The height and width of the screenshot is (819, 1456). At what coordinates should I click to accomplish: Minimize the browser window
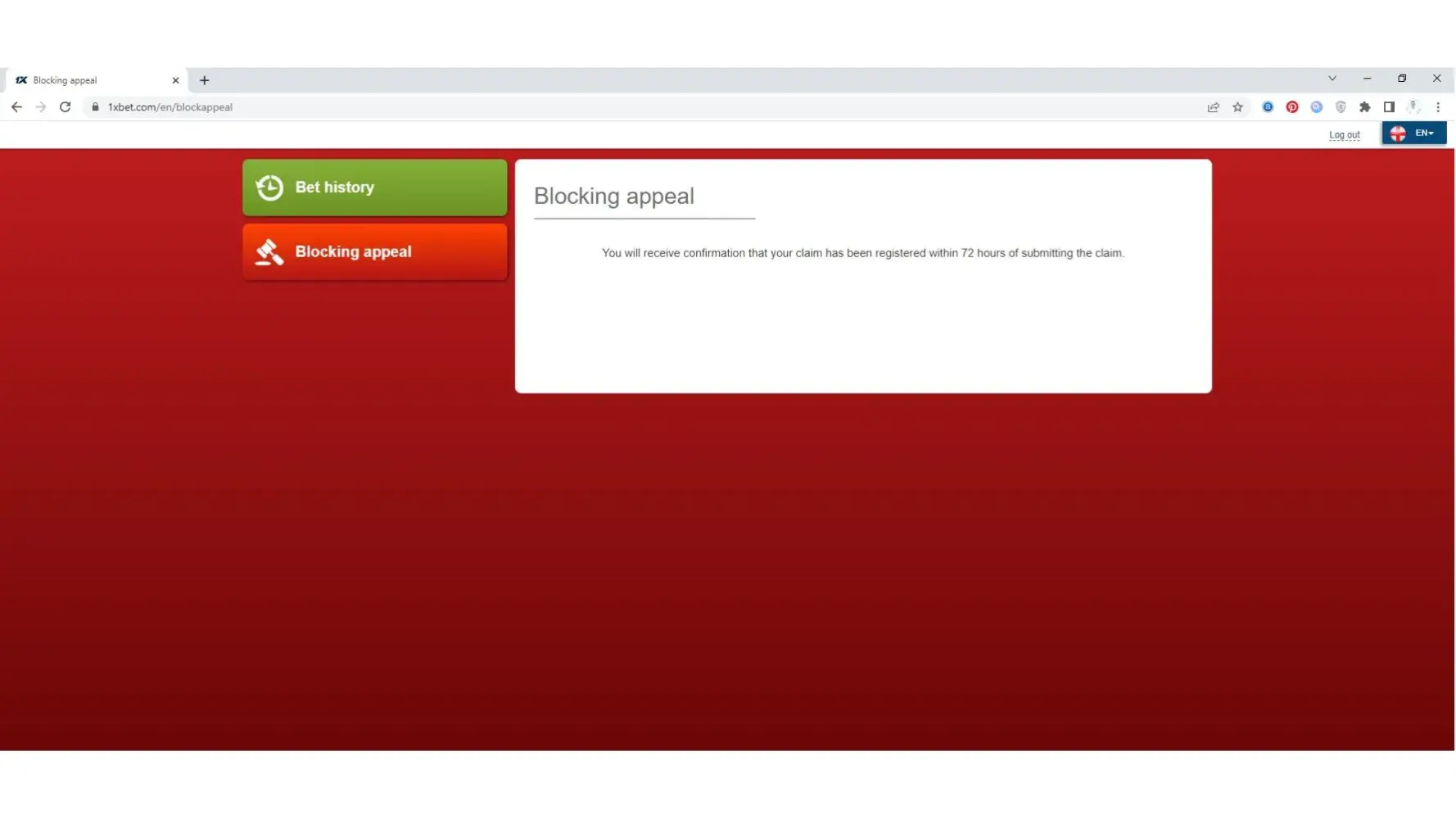point(1367,79)
